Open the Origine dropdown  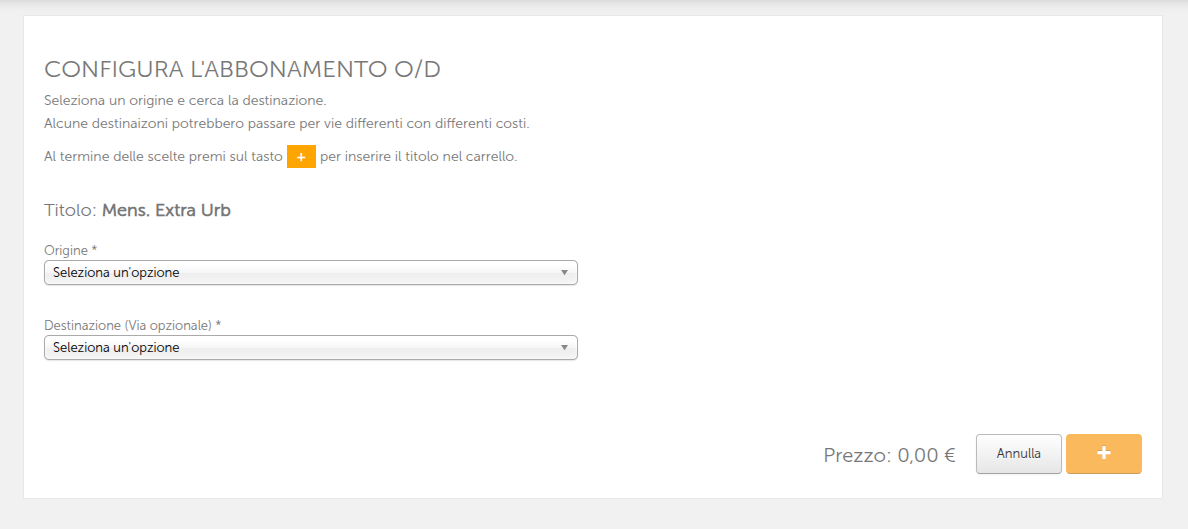point(310,272)
